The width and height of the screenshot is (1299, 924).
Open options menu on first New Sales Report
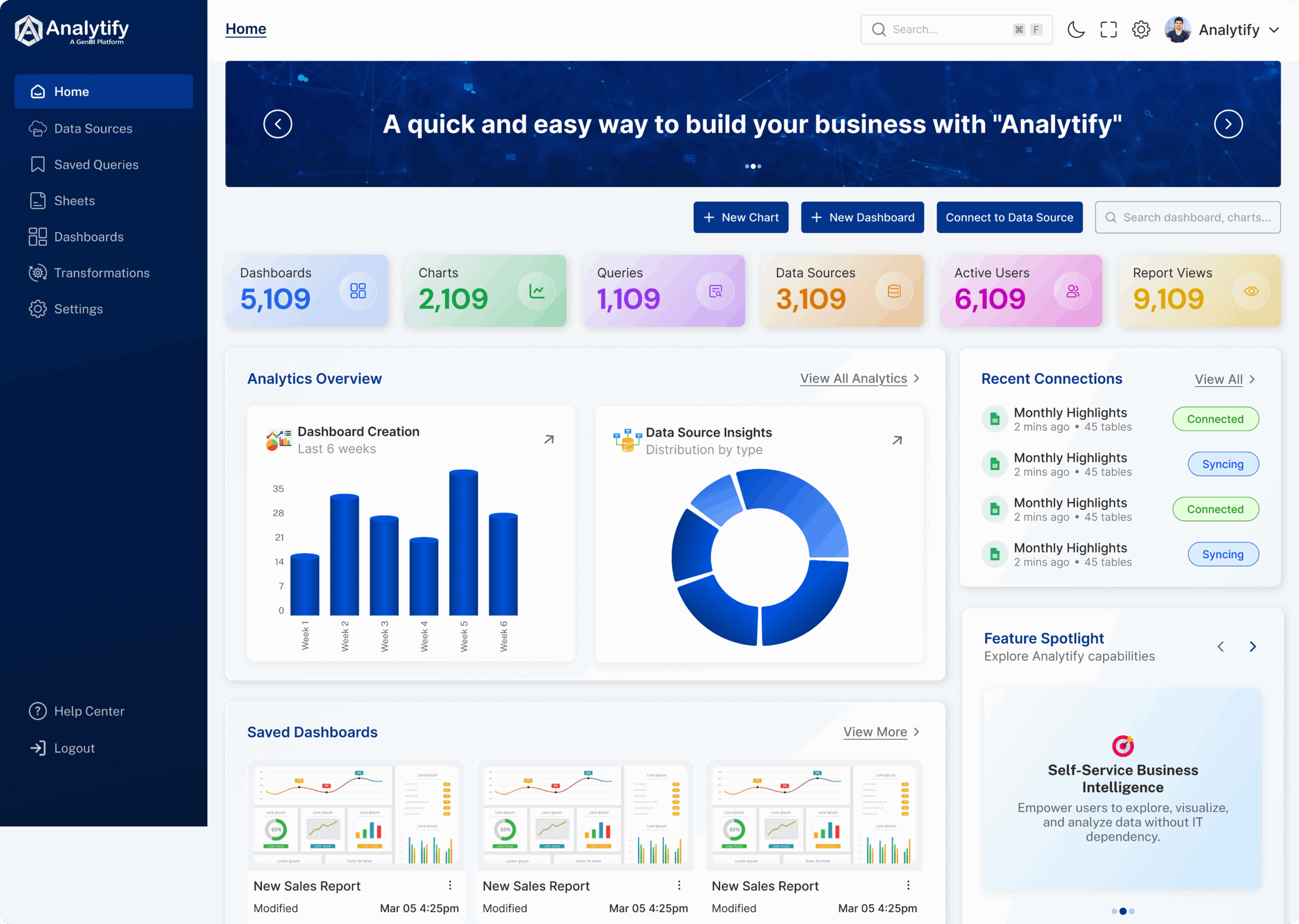click(450, 885)
